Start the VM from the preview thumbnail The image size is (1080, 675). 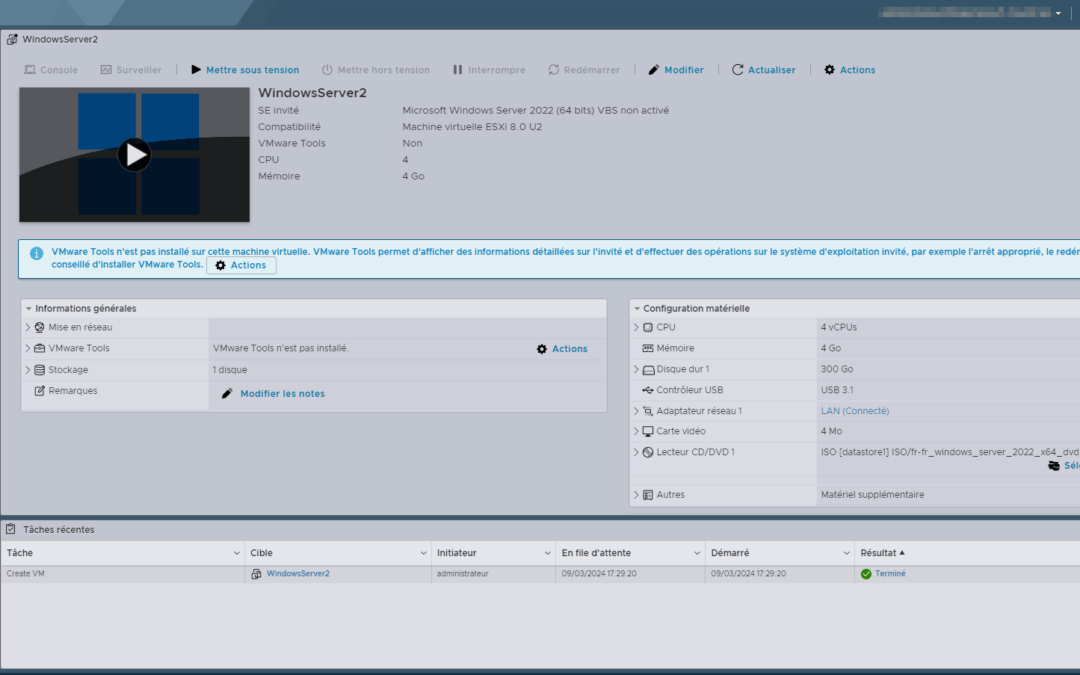click(x=134, y=155)
